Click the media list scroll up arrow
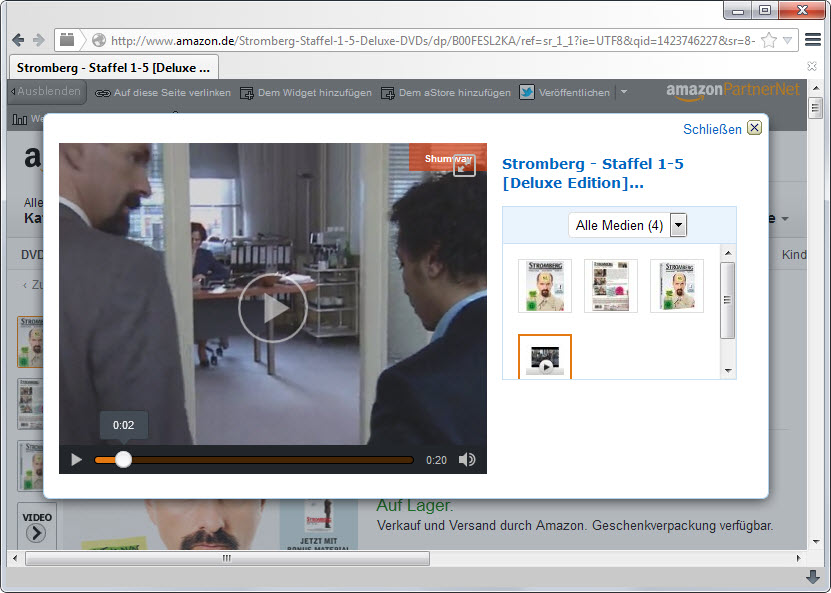Viewport: 831px width, 593px height. (728, 253)
